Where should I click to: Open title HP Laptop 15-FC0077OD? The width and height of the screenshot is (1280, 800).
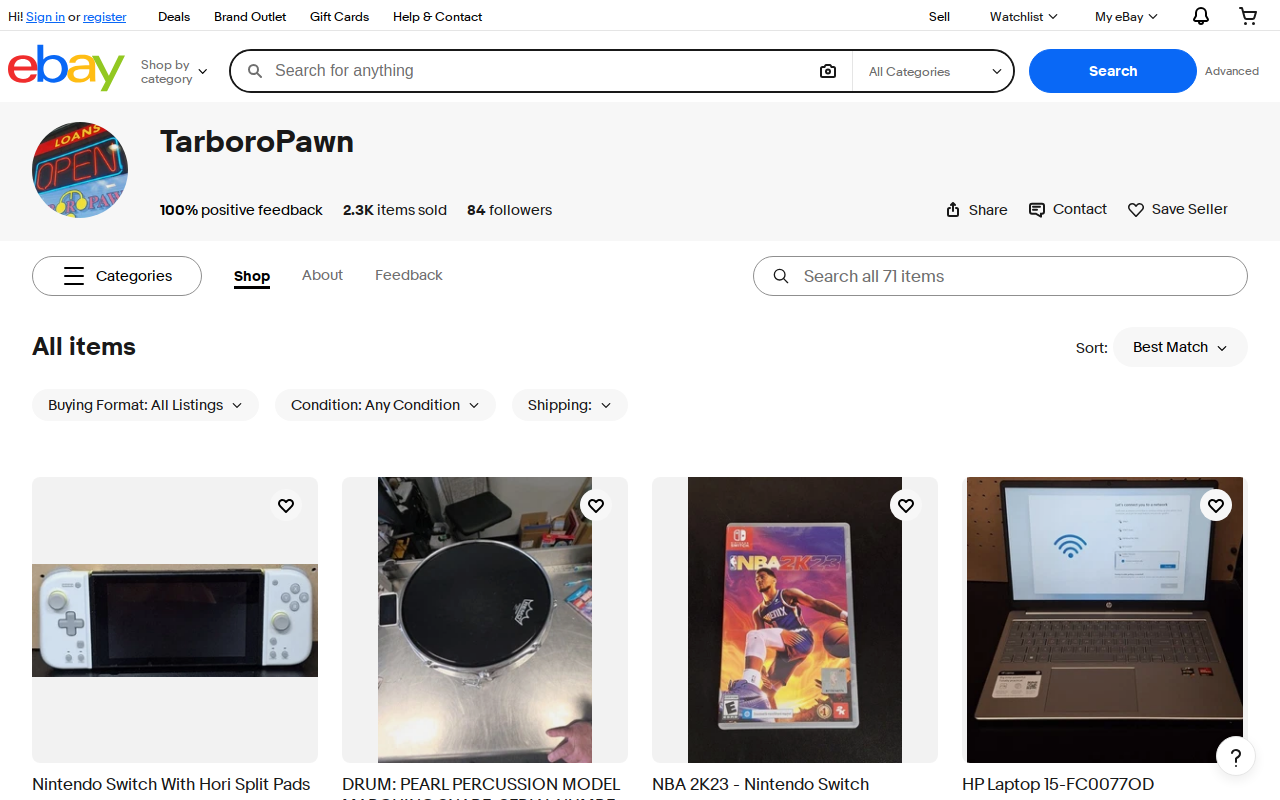point(1058,784)
